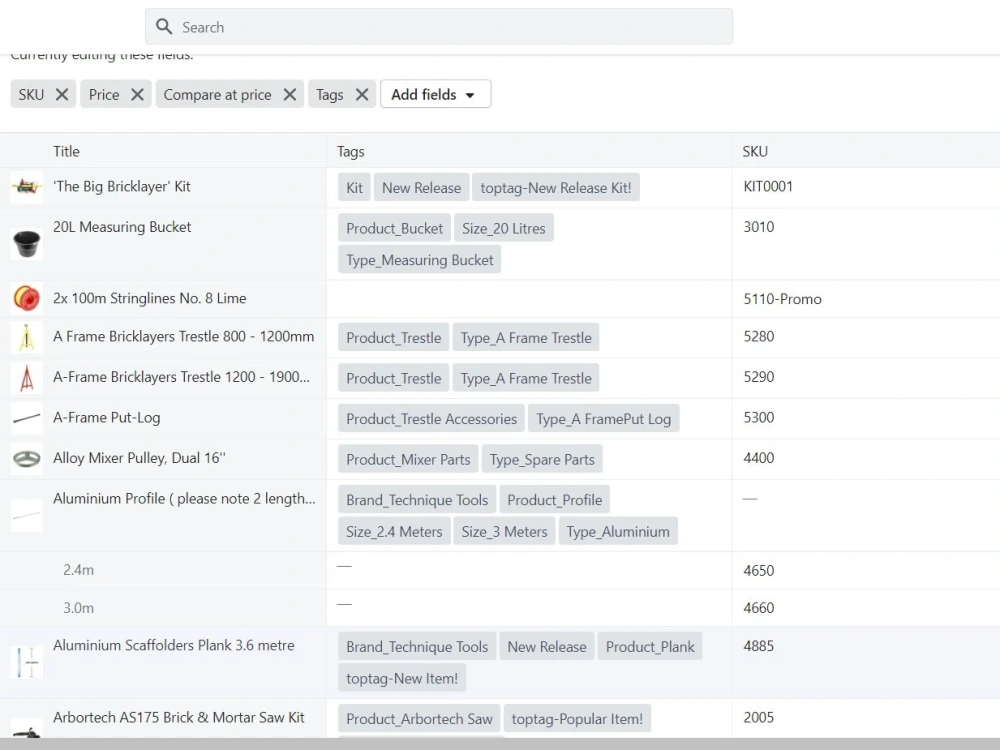Image resolution: width=1000 pixels, height=750 pixels.
Task: Select the 2.4m variant row
Action: (78, 570)
